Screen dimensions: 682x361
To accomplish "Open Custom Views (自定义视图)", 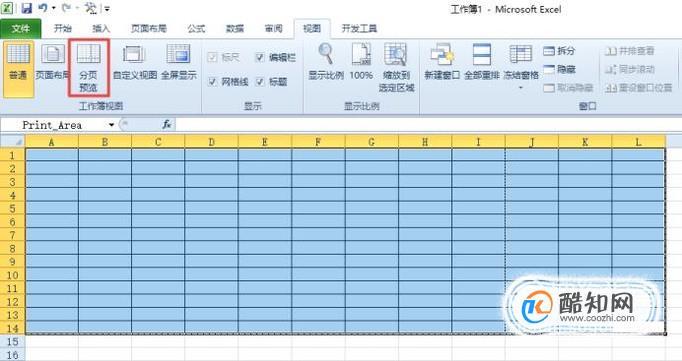I will pyautogui.click(x=134, y=62).
